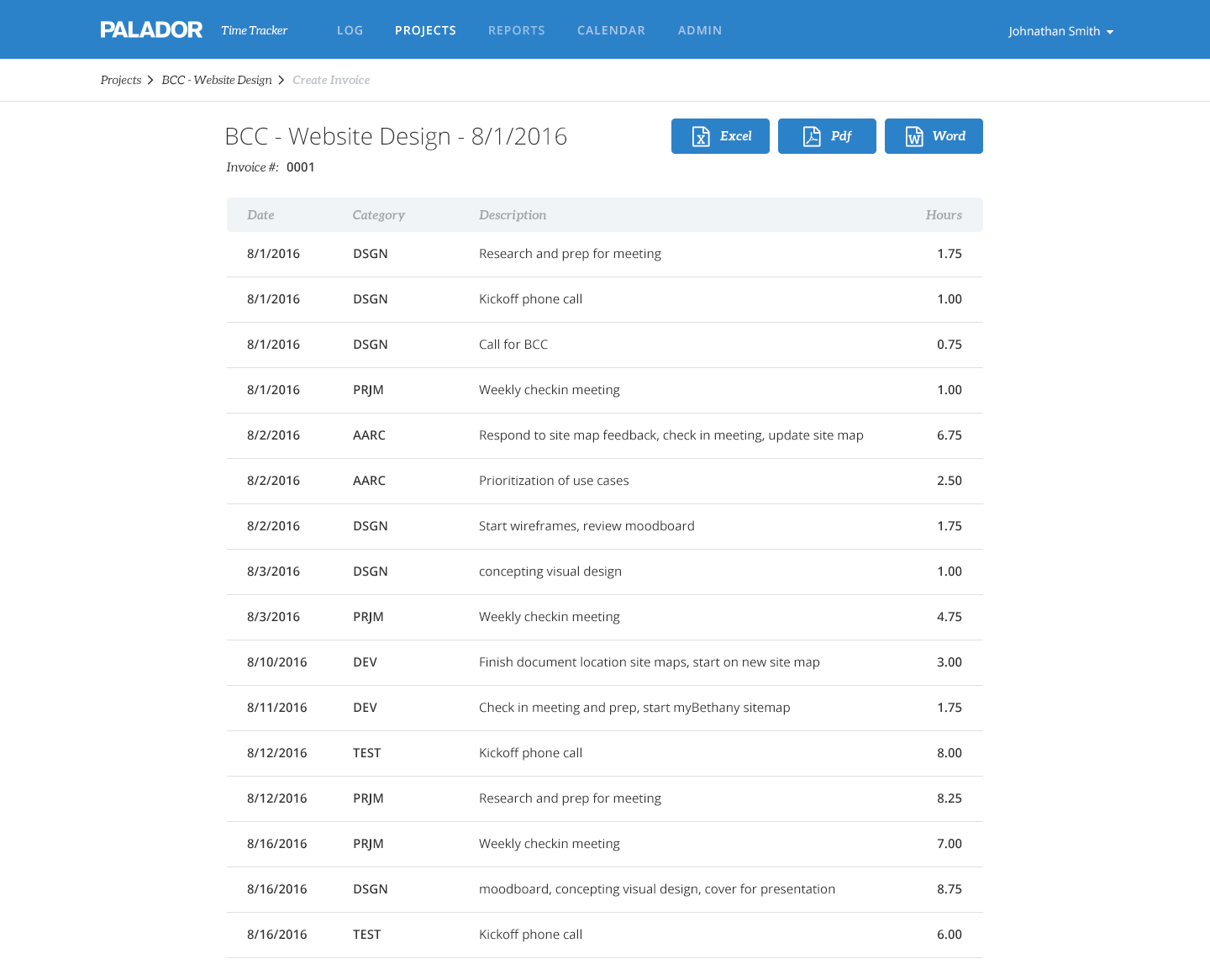Viewport: 1210px width, 980px height.
Task: Click 'Respond to site map feedback' description
Action: (x=671, y=435)
